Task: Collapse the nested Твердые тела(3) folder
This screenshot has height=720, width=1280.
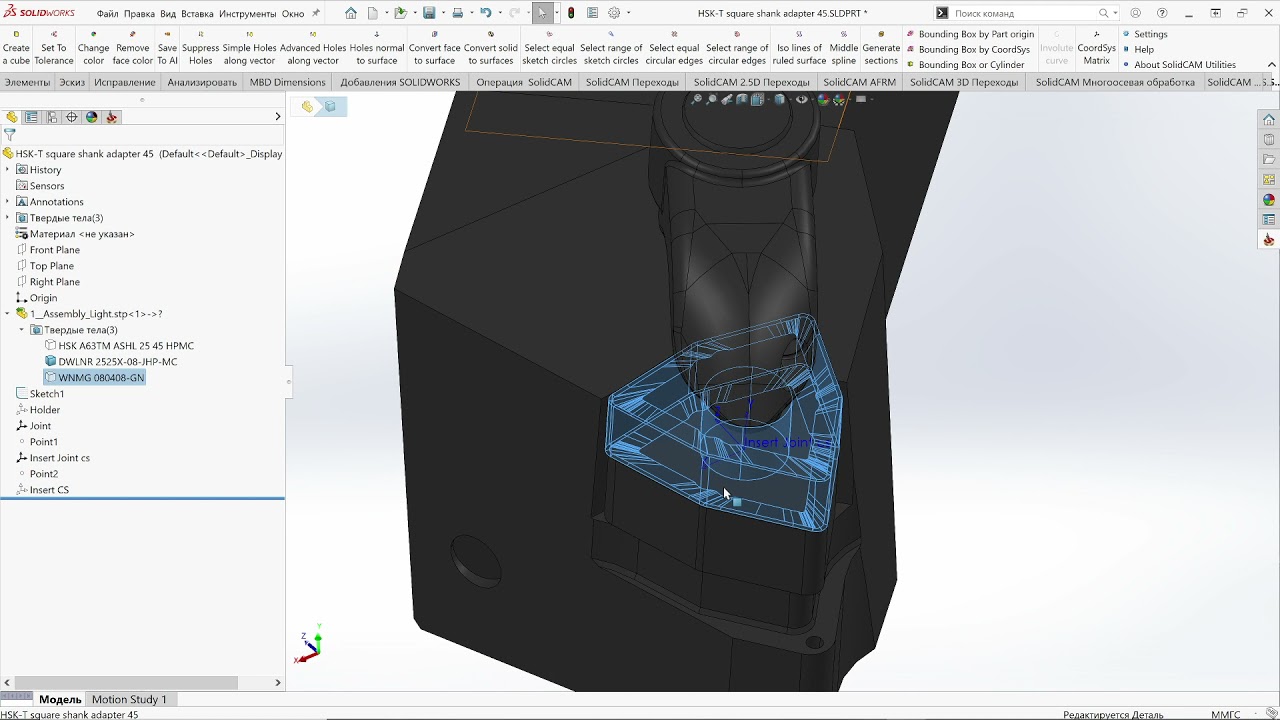Action: pos(22,330)
